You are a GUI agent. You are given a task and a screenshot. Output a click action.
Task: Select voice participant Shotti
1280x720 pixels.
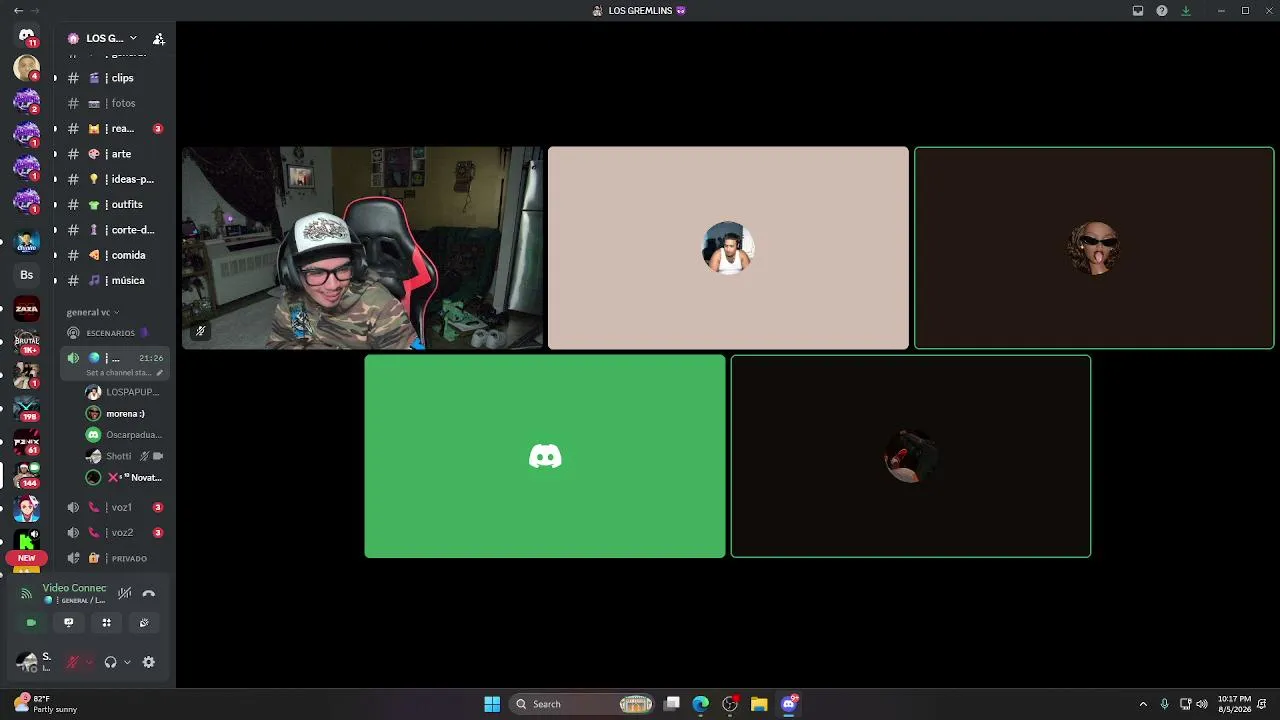124,456
